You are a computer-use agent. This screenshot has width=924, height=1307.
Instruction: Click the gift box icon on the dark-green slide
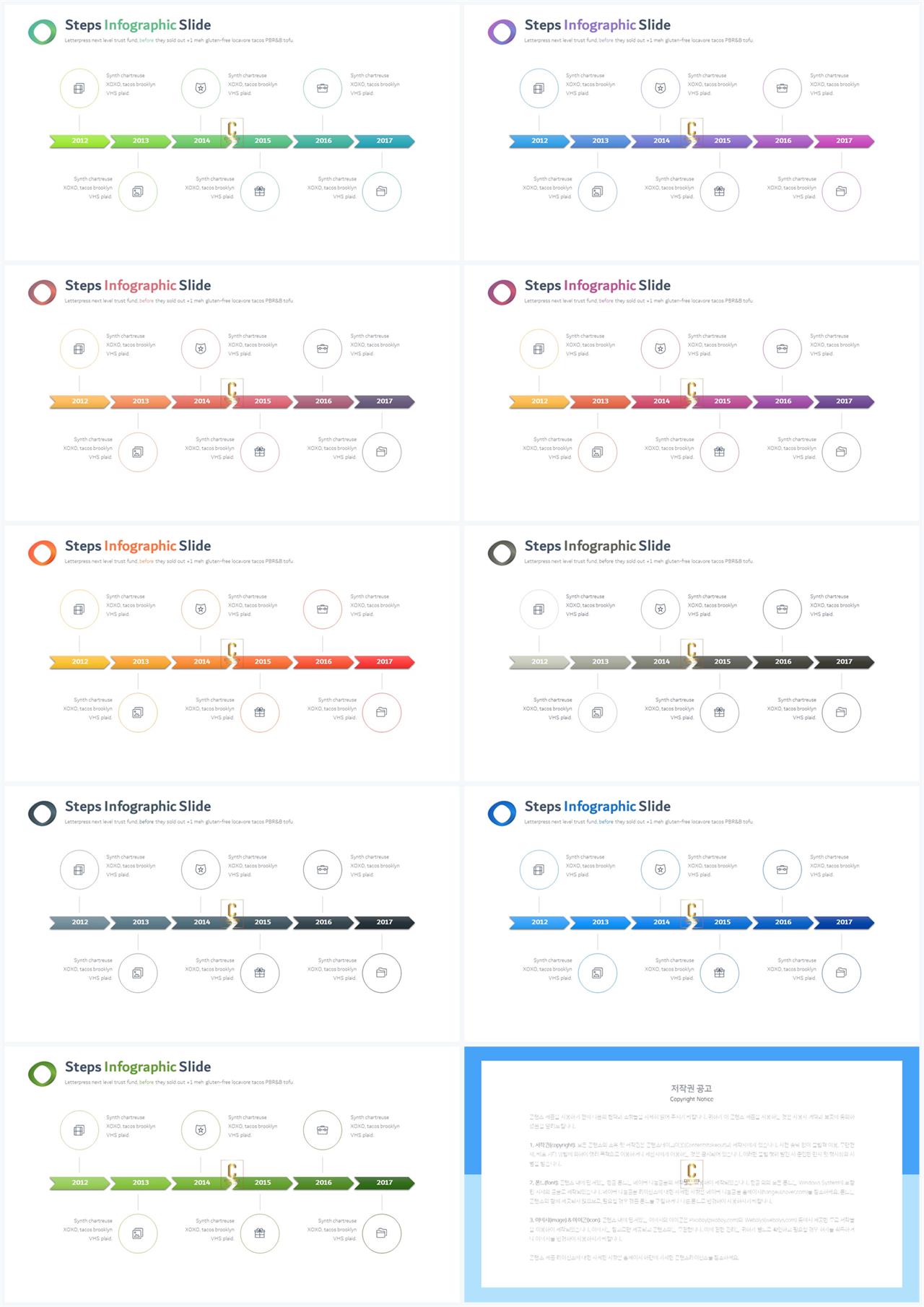coord(260,1233)
